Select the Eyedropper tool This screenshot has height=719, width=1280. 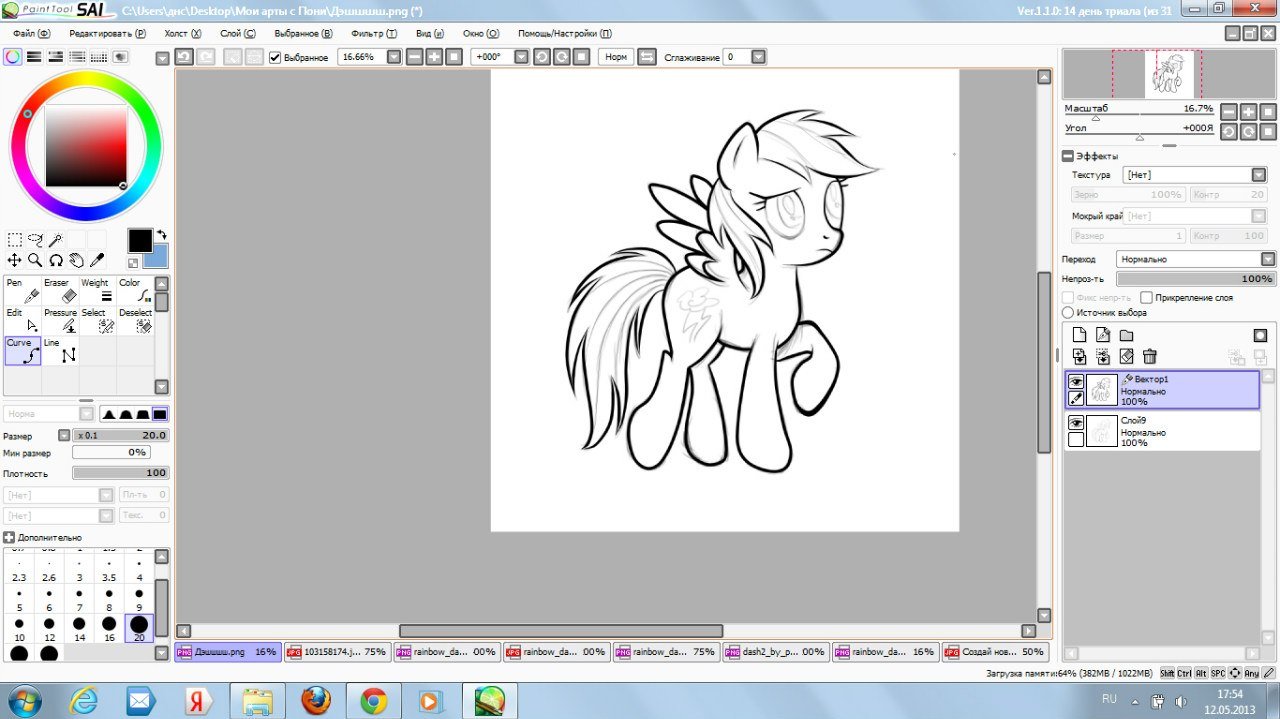click(97, 260)
